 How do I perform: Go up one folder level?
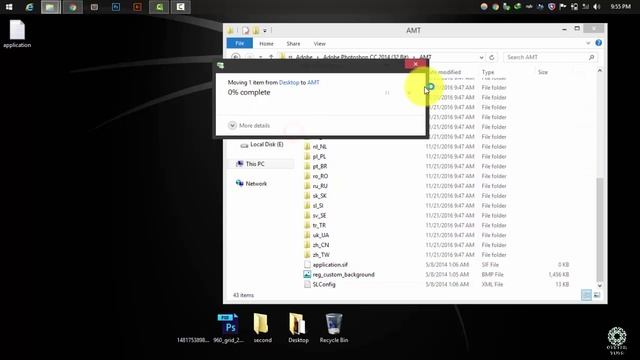pyautogui.click(x=271, y=57)
